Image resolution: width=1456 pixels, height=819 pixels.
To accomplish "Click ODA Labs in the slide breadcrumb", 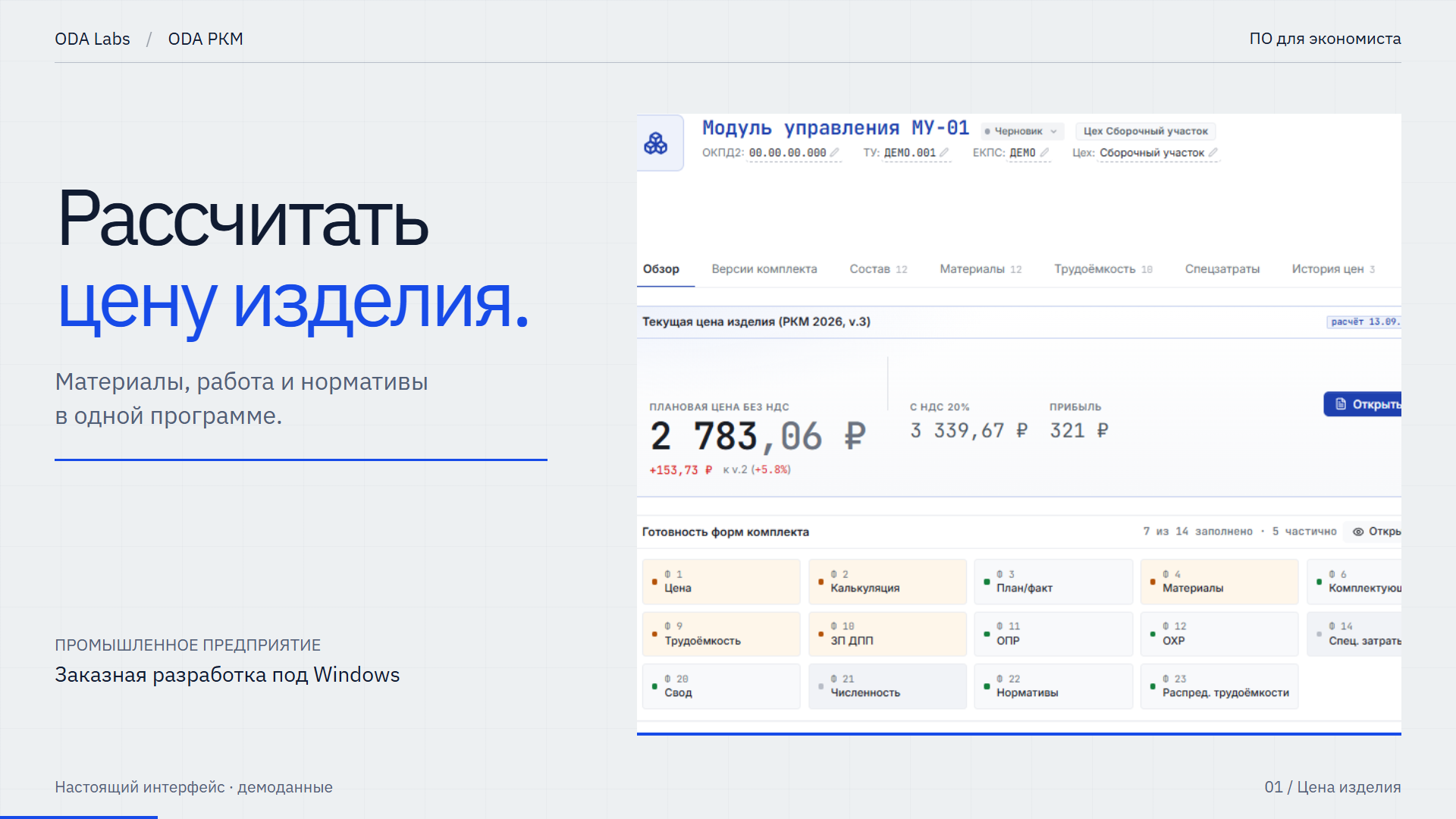I will pos(93,39).
